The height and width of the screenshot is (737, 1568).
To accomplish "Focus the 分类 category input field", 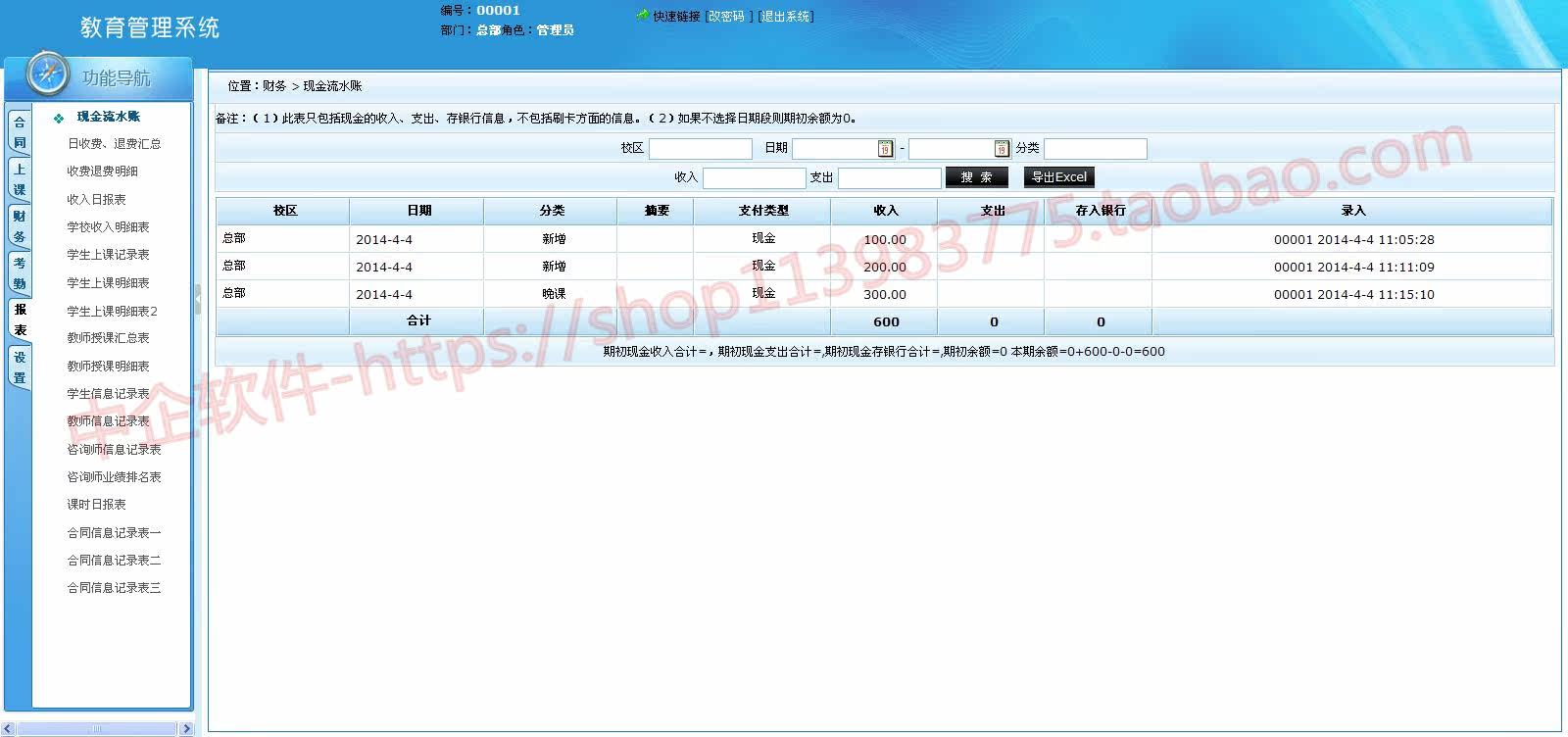I will (x=1095, y=149).
